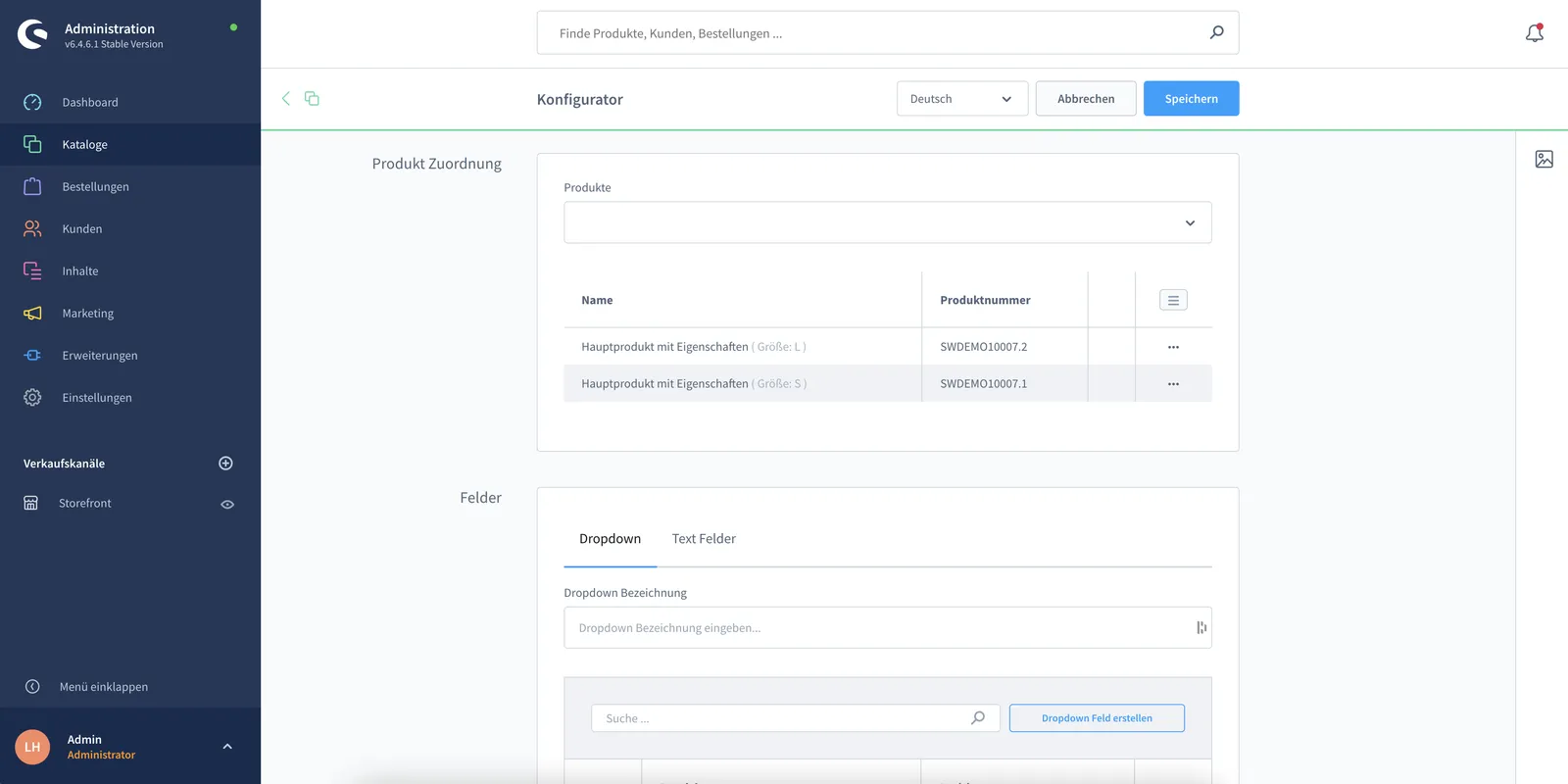The height and width of the screenshot is (784, 1568).
Task: Click the search magnifier icon in top bar
Action: tap(1216, 32)
